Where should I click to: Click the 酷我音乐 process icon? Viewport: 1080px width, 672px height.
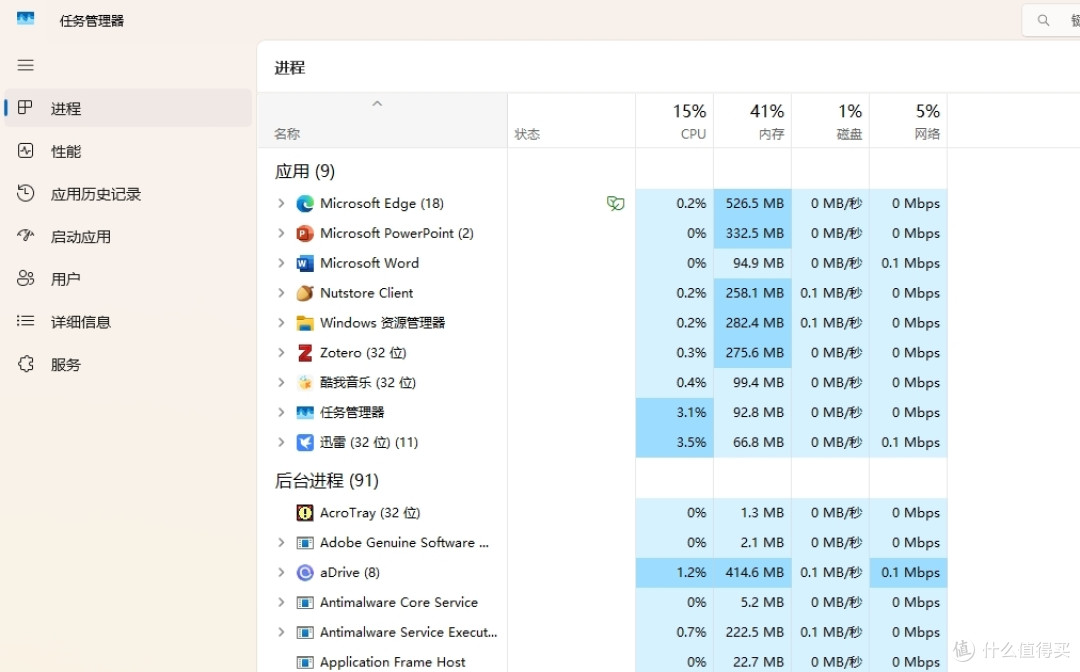tap(304, 383)
